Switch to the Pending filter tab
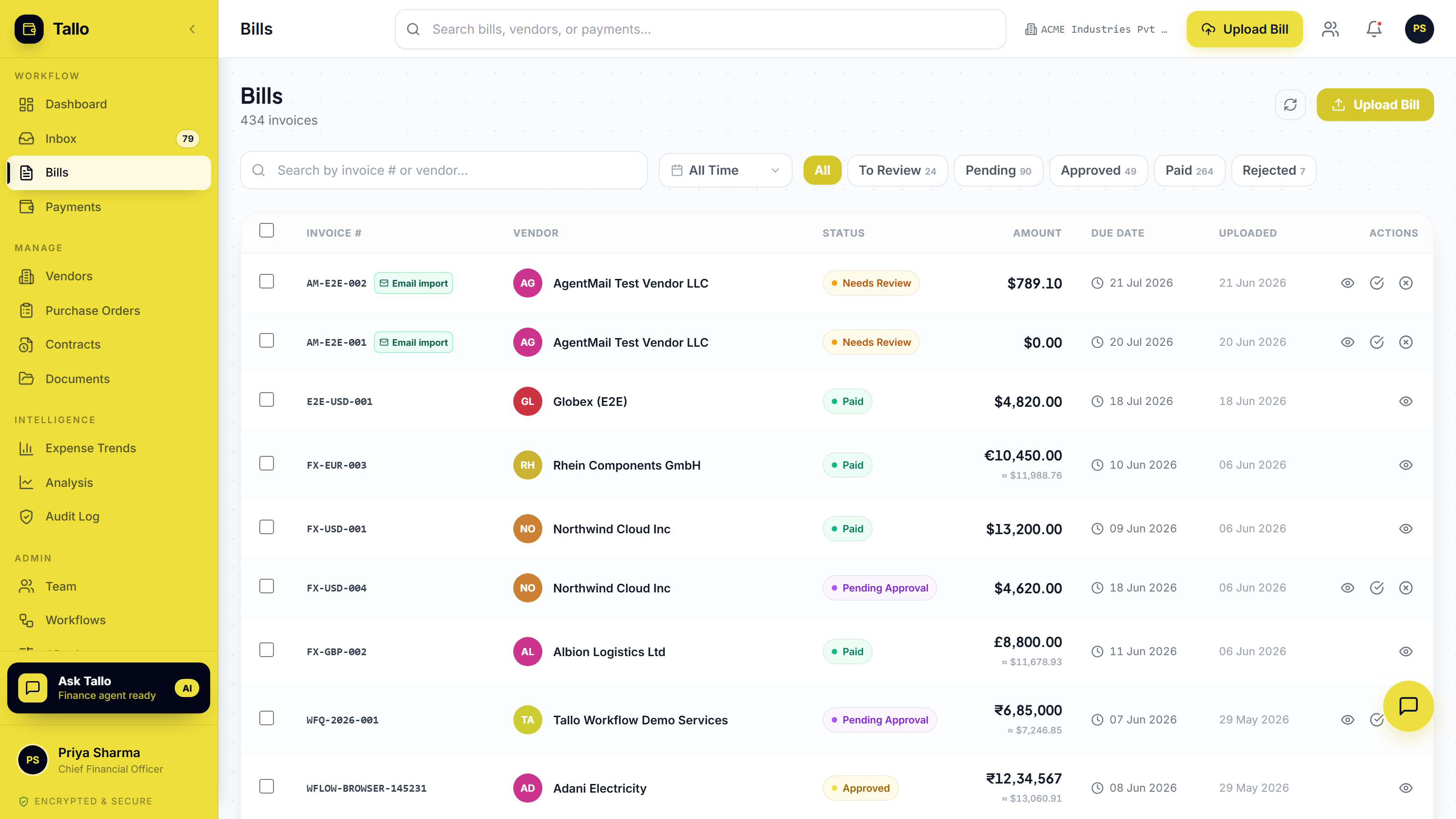This screenshot has width=1456, height=819. click(998, 170)
